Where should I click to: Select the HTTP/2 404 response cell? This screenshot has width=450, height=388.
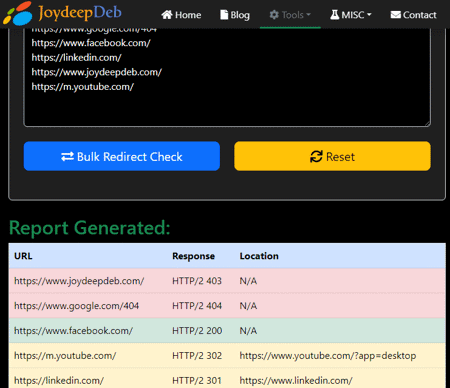197,306
